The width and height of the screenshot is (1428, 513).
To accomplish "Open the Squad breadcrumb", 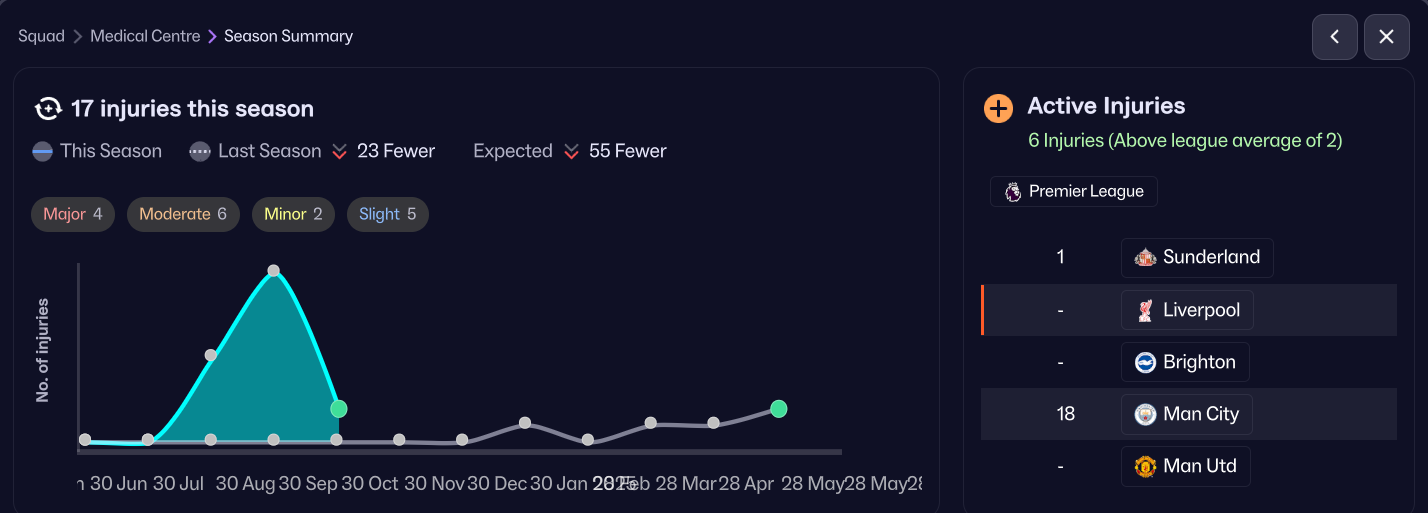I will tap(41, 36).
